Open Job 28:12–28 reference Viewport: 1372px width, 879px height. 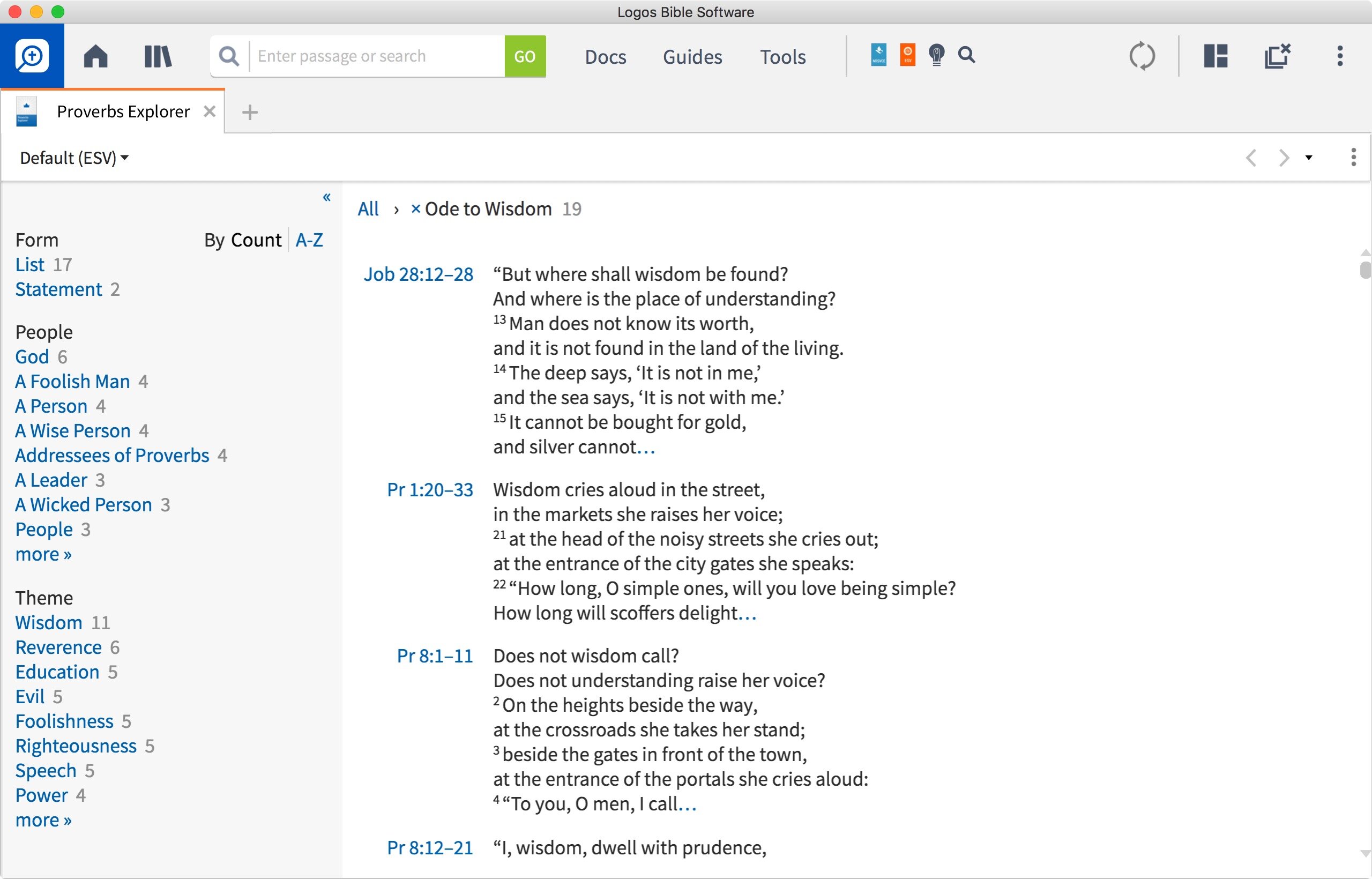[419, 274]
